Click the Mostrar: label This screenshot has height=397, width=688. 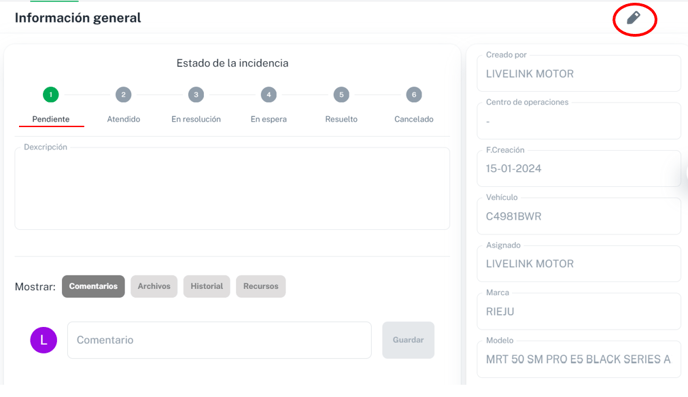click(x=35, y=286)
